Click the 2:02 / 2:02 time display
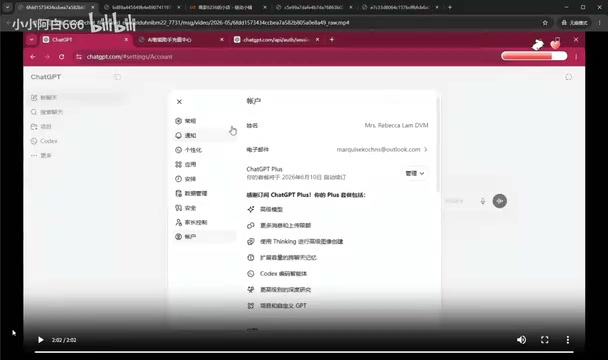This screenshot has width=608, height=360. [x=64, y=340]
